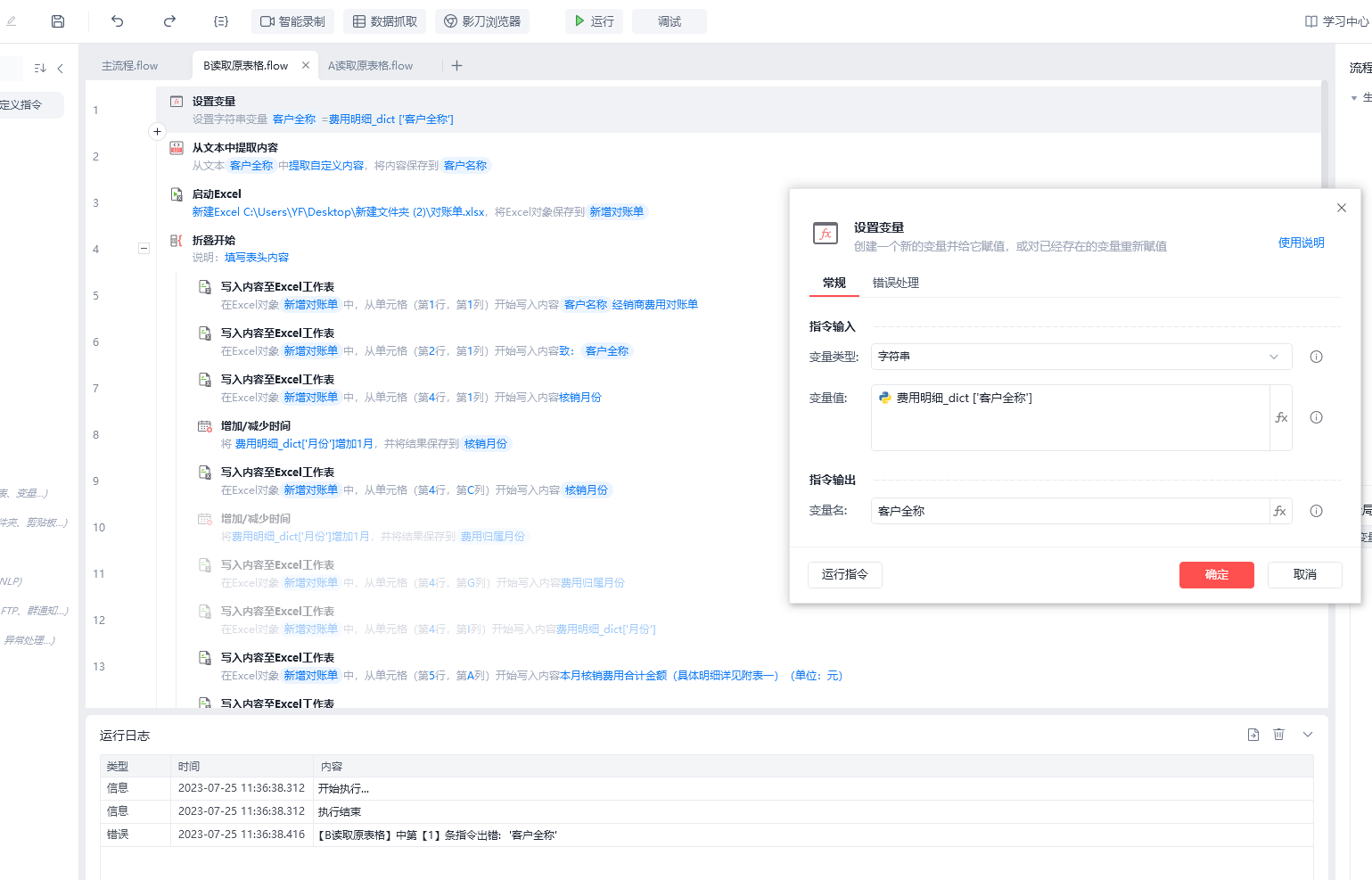Click the 数据抓取 toolbar button
This screenshot has width=1372, height=880.
click(385, 21)
